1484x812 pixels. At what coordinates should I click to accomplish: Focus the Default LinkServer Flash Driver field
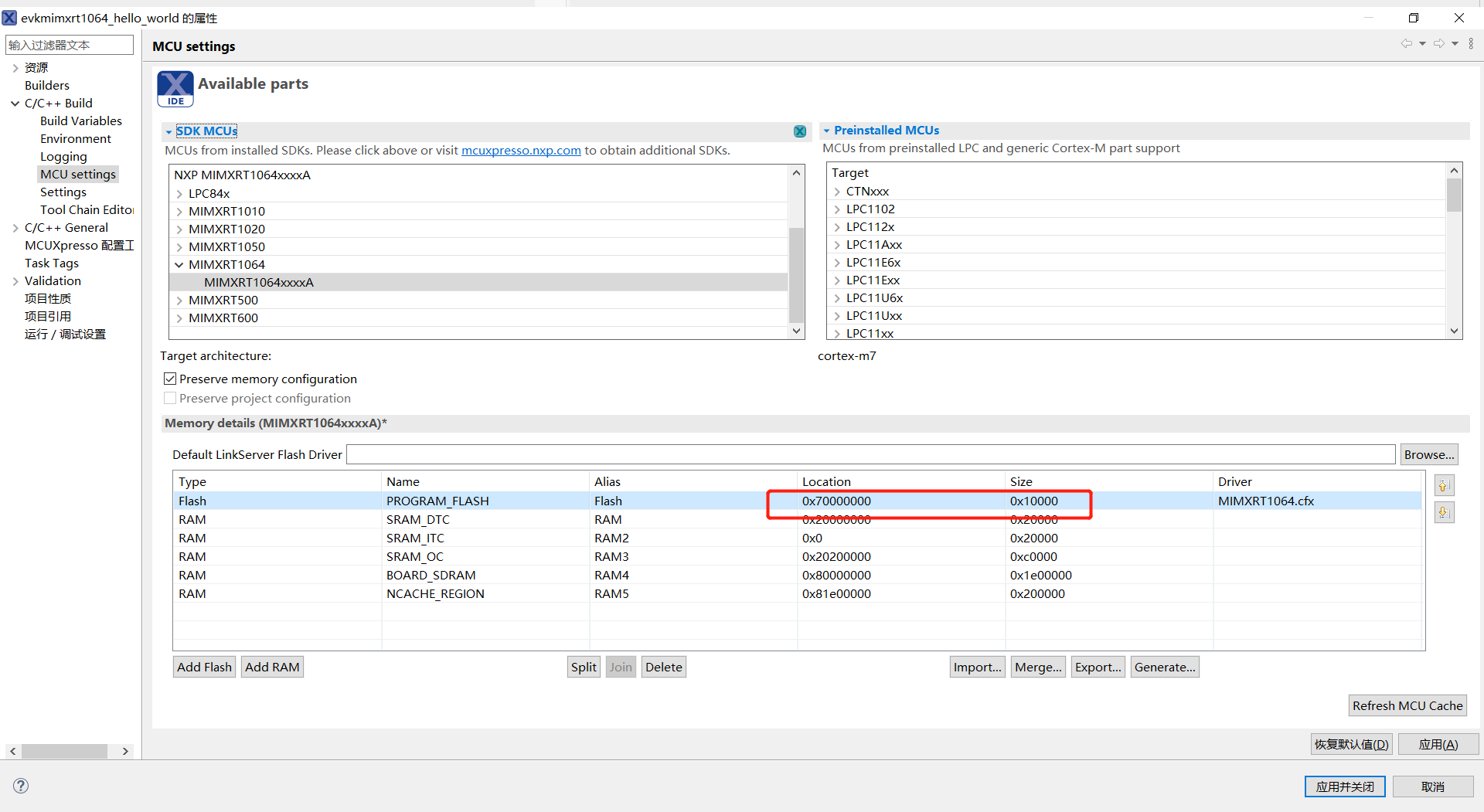pos(870,454)
